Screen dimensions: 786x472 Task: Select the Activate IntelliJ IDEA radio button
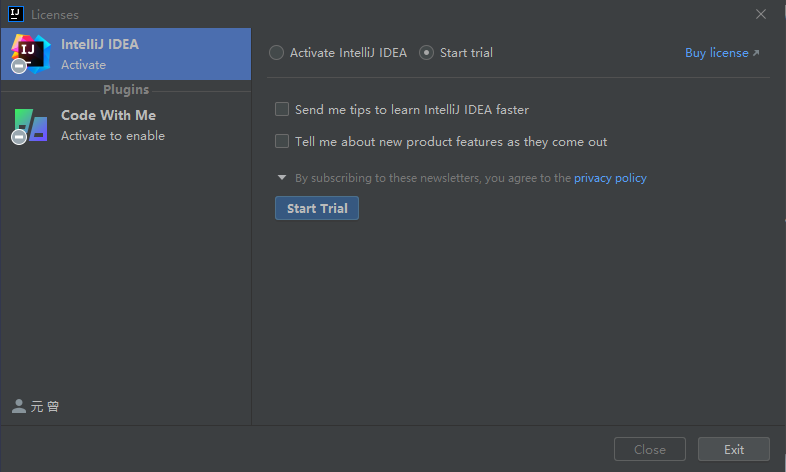(277, 53)
